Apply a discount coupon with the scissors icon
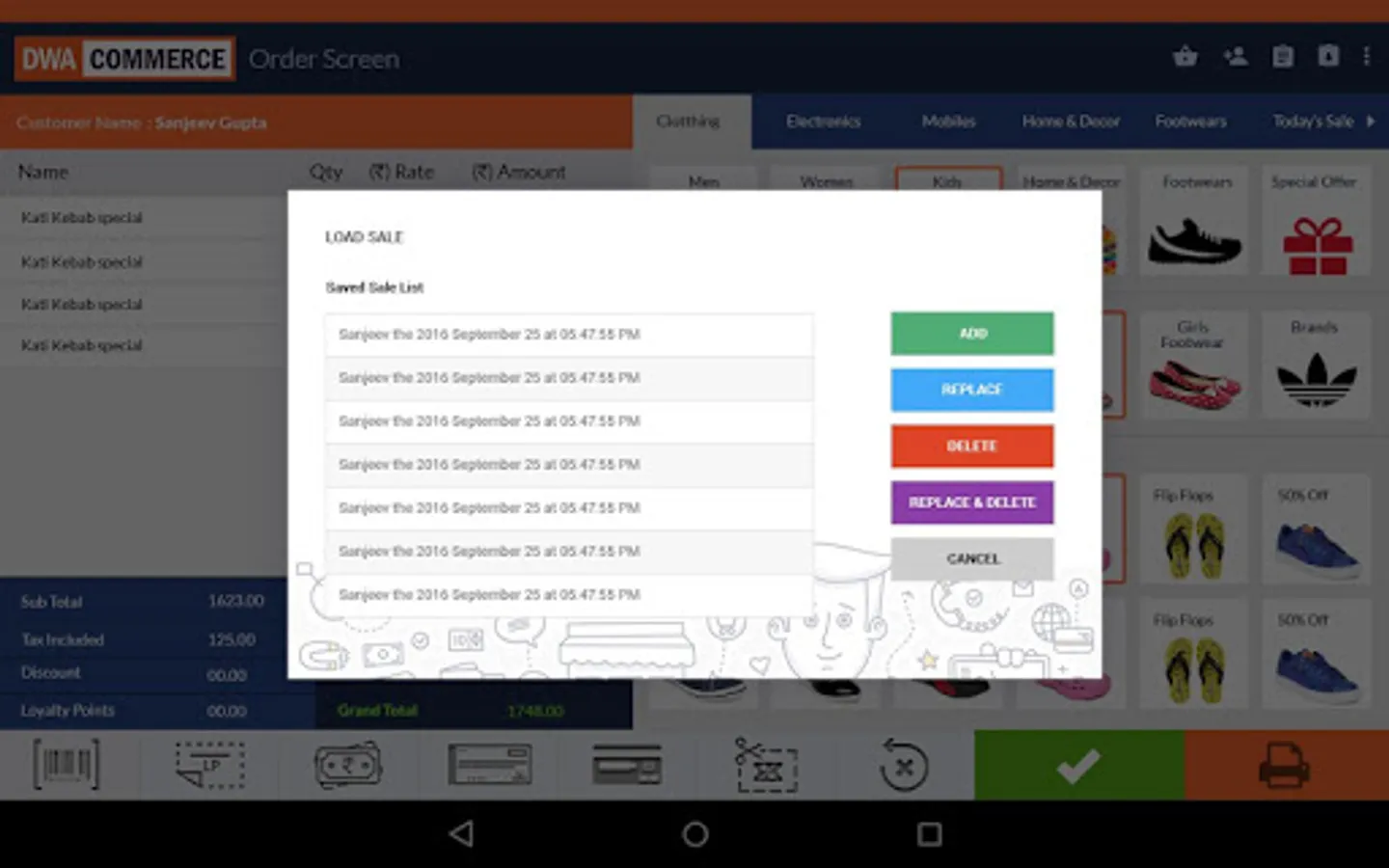Image resolution: width=1389 pixels, height=868 pixels. pyautogui.click(x=765, y=764)
